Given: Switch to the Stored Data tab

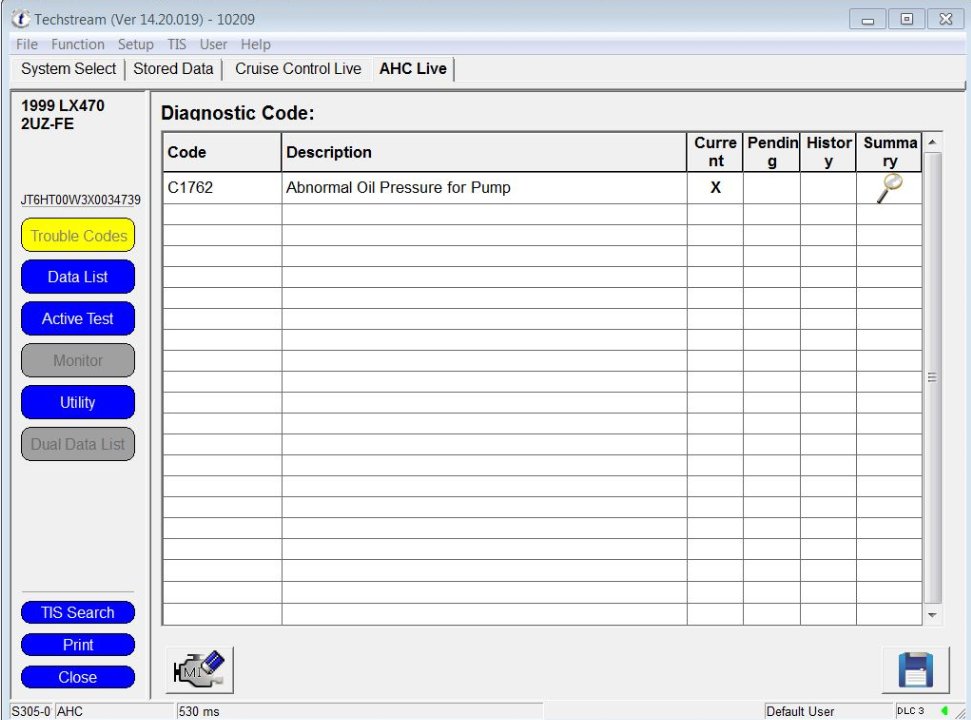Looking at the screenshot, I should tap(173, 69).
